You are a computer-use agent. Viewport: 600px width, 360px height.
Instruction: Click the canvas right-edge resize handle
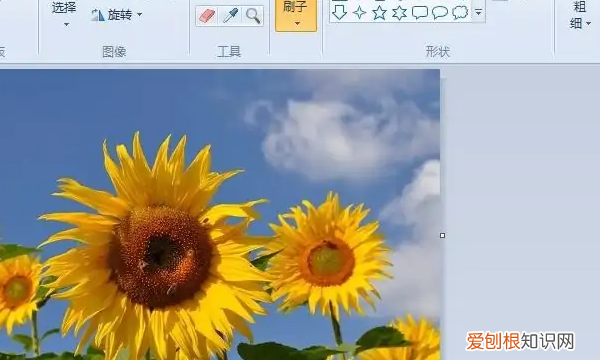(443, 235)
